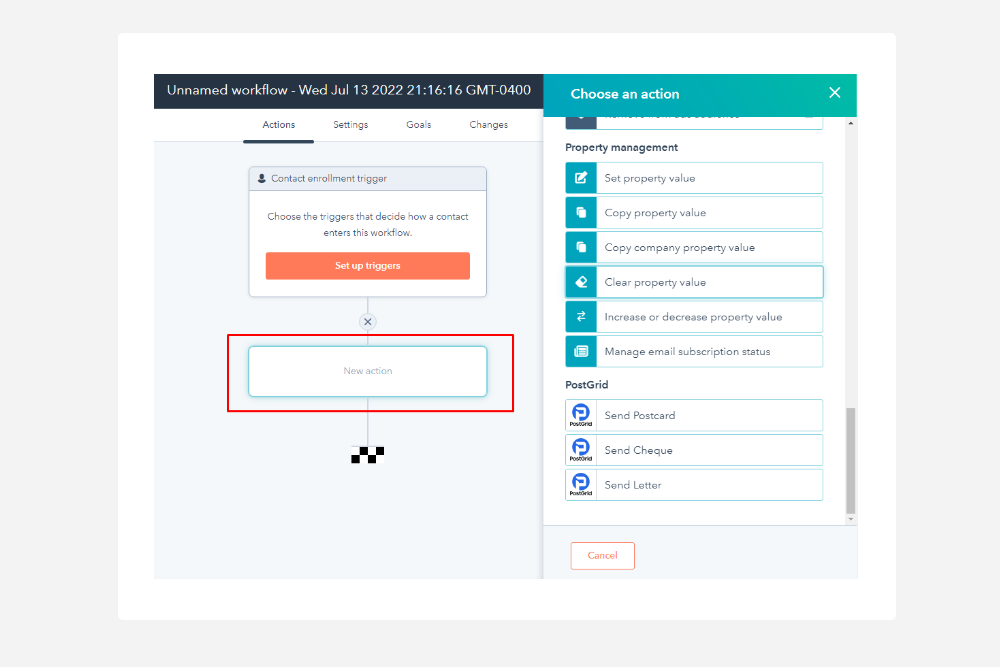Click the PostGrid Send Cheque logo icon
1000x667 pixels.
pos(581,450)
